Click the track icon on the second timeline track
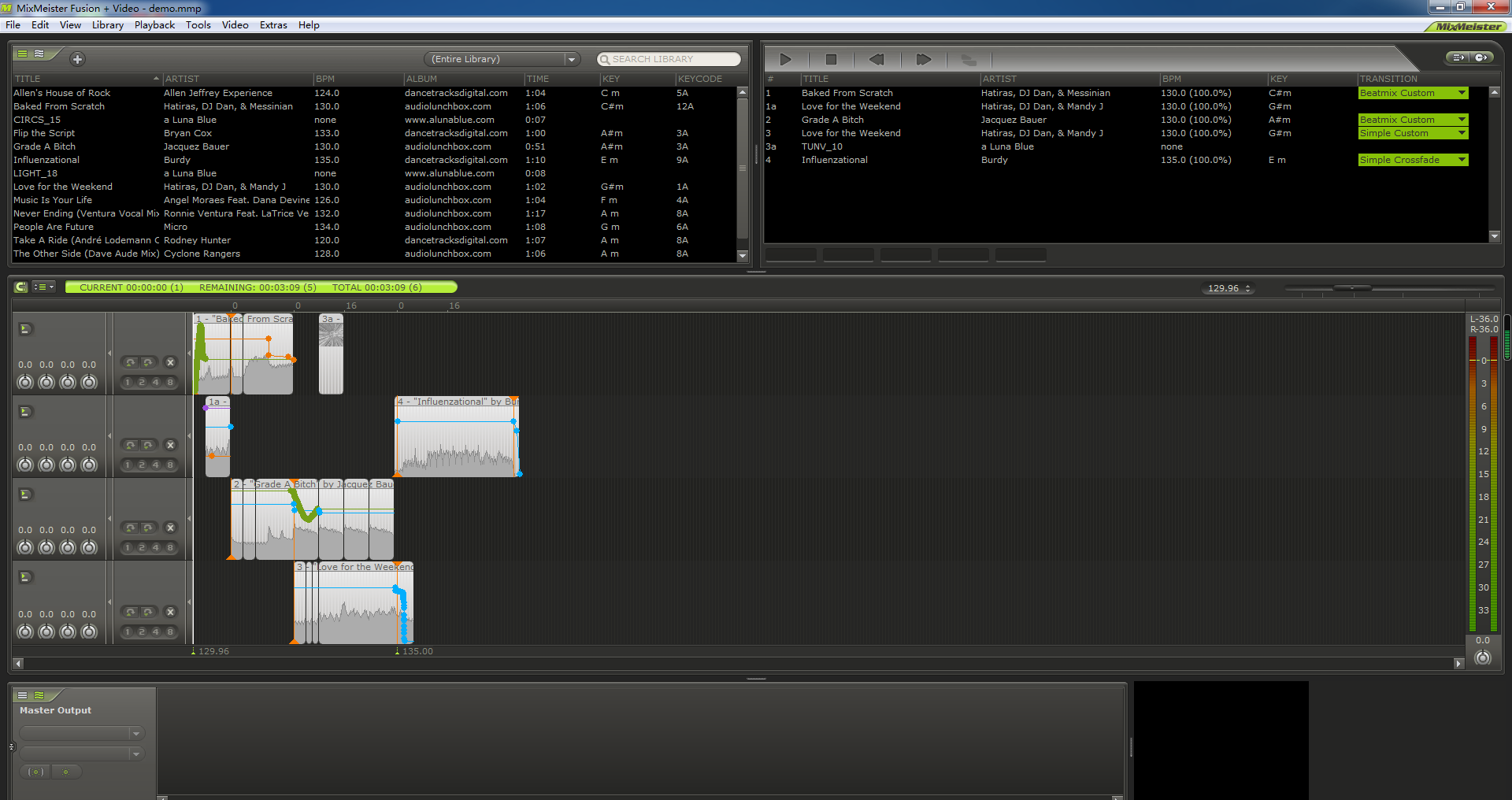The height and width of the screenshot is (800, 1512). click(x=25, y=412)
